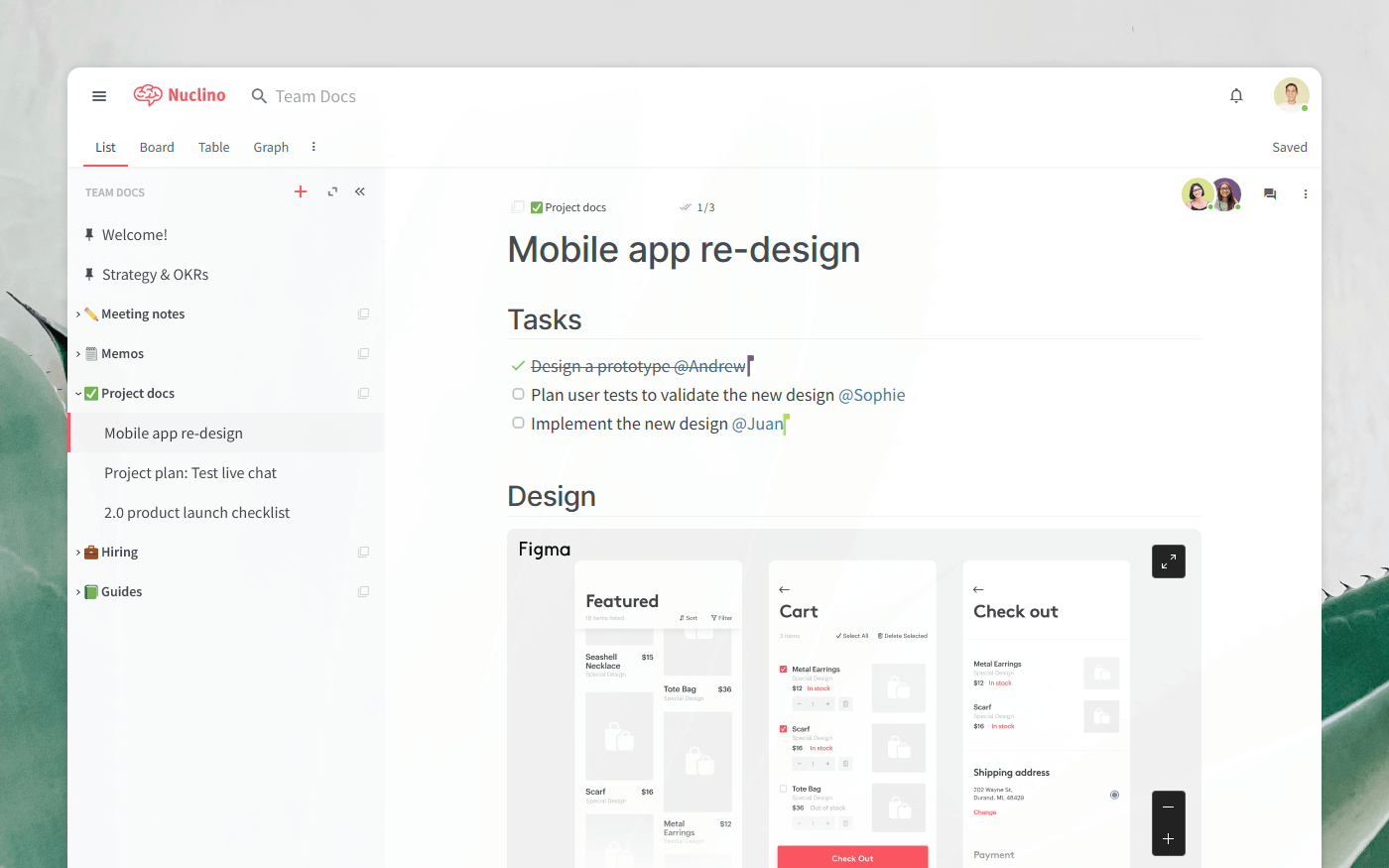This screenshot has width=1389, height=868.
Task: Click the collection icon beside Meeting notes
Action: pos(363,314)
